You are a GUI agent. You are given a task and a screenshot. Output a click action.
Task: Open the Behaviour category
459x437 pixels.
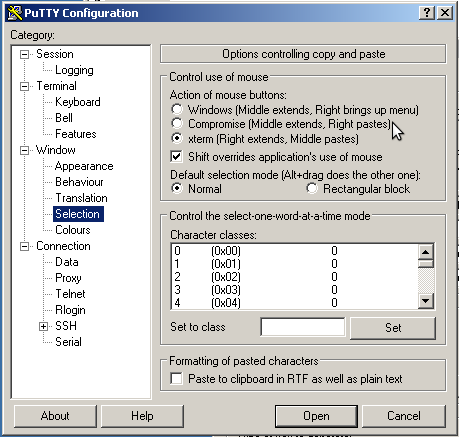coord(79,182)
